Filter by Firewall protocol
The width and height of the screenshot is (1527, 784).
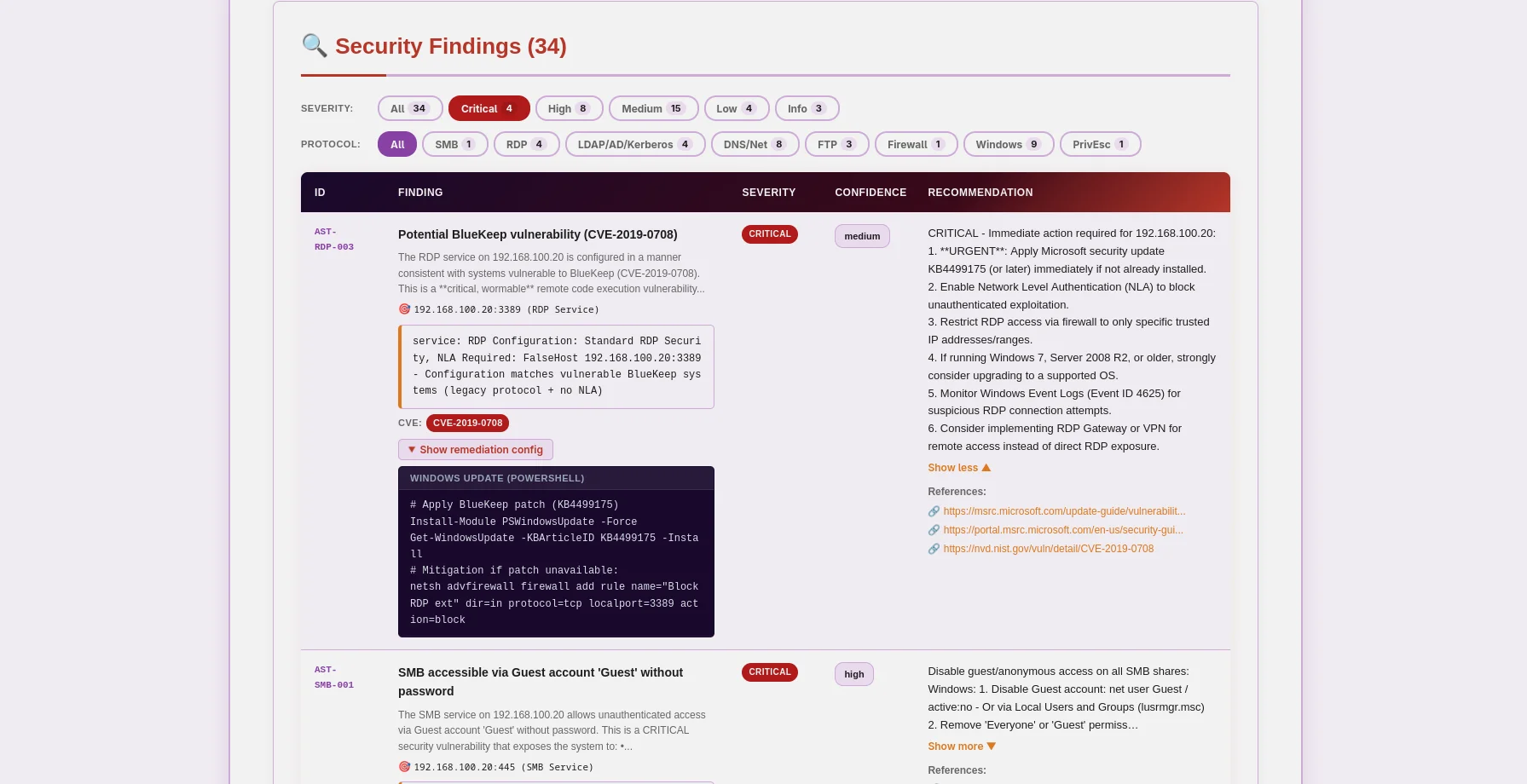pos(917,144)
